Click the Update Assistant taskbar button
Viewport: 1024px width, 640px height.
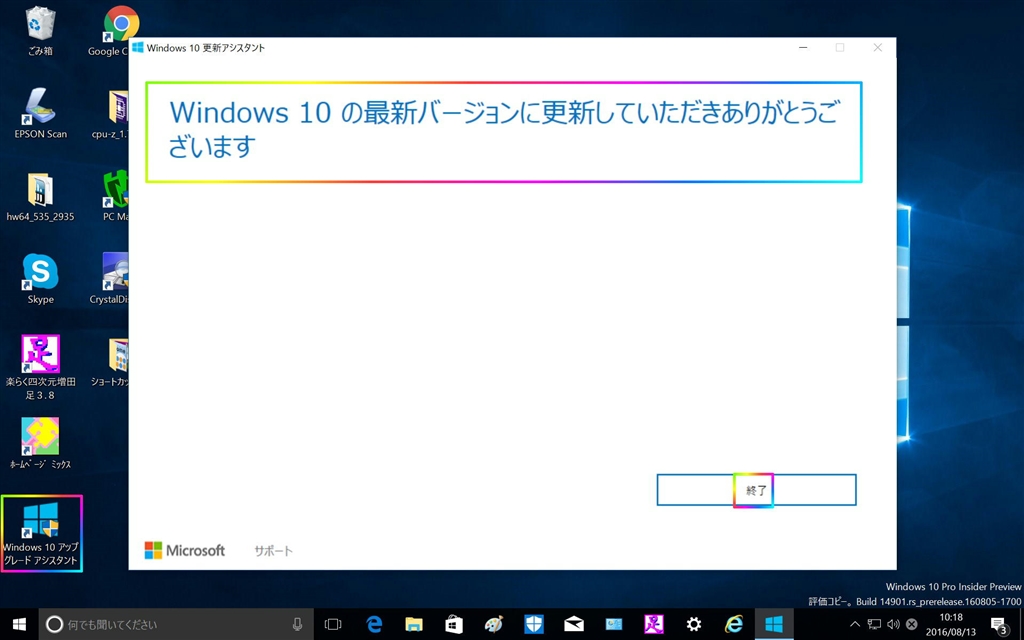click(774, 624)
